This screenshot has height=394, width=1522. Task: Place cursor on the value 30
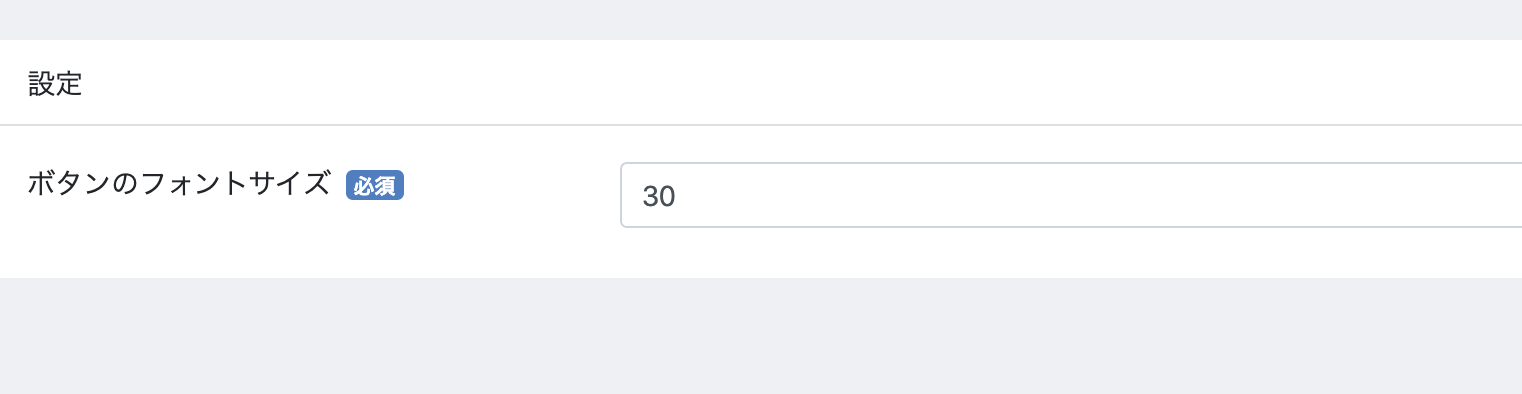point(659,196)
